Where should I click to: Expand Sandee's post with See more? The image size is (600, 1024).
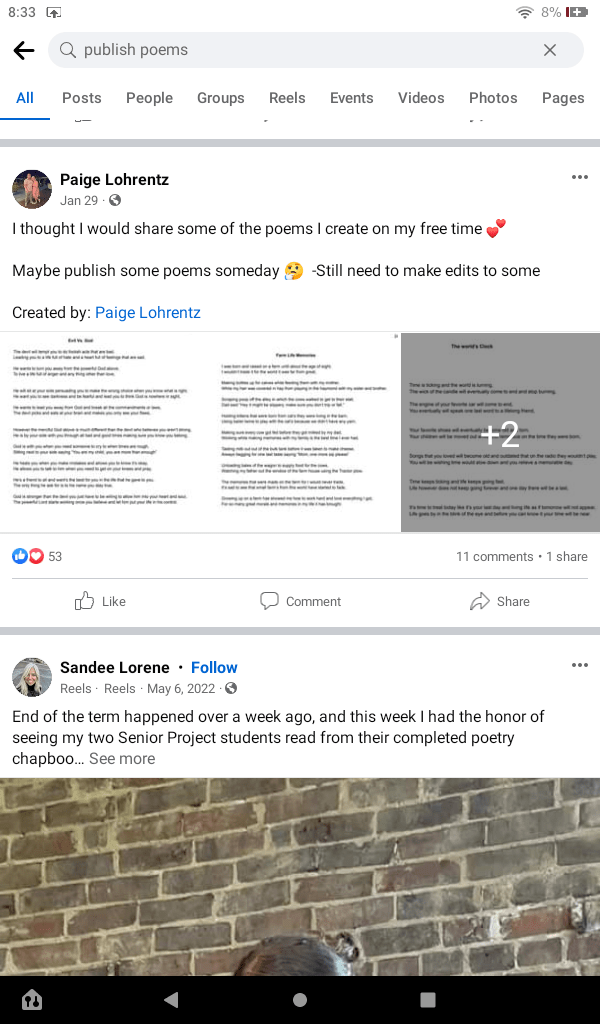(122, 759)
